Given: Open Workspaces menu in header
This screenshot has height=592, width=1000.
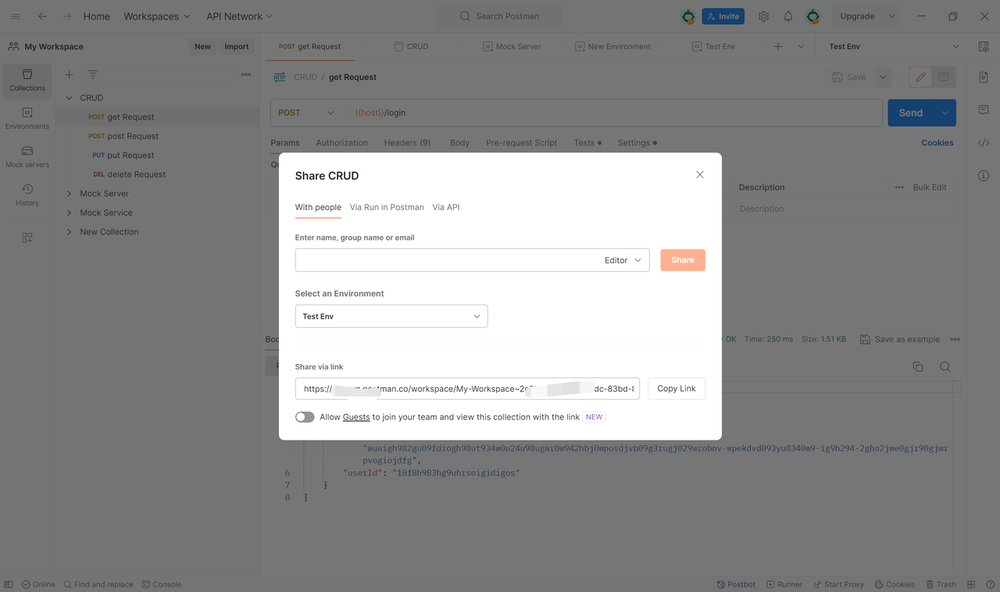Looking at the screenshot, I should pos(157,16).
